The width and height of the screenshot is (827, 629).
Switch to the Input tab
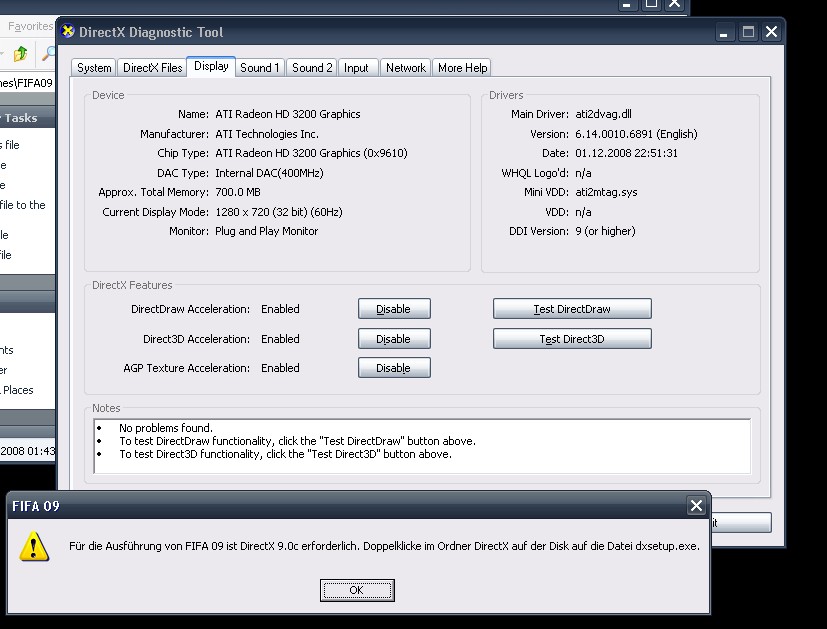(x=357, y=68)
